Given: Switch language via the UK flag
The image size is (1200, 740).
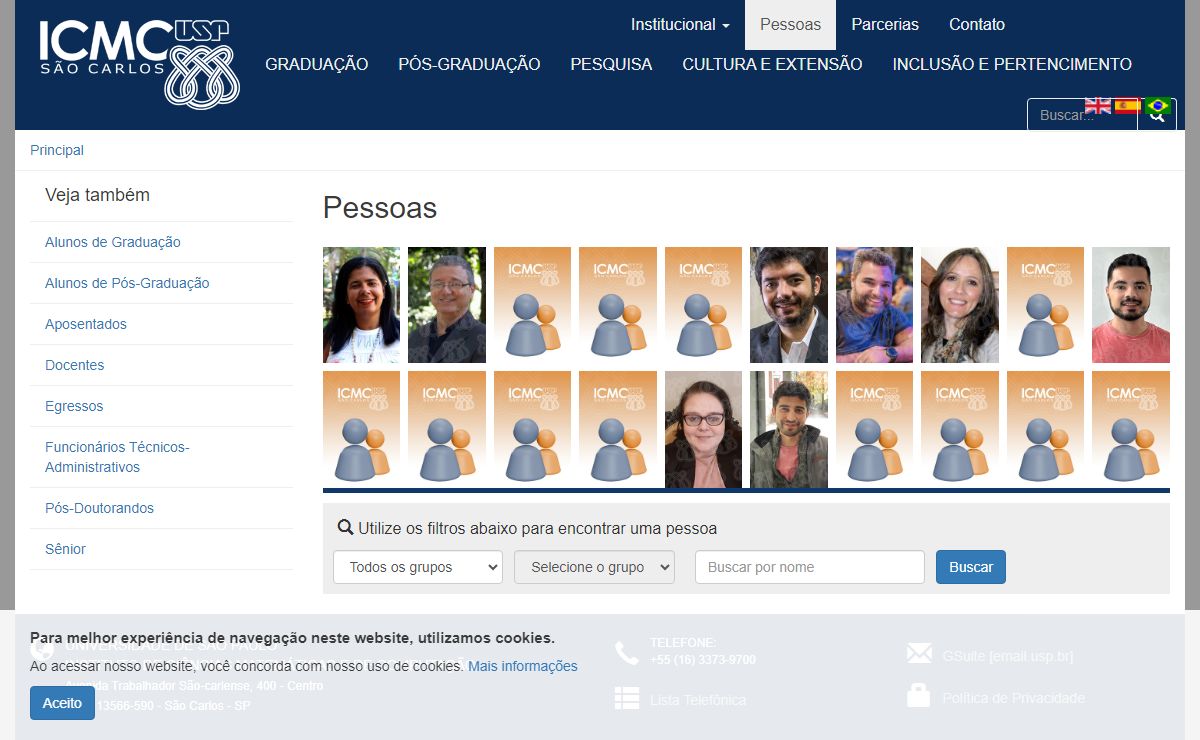Looking at the screenshot, I should [x=1098, y=106].
